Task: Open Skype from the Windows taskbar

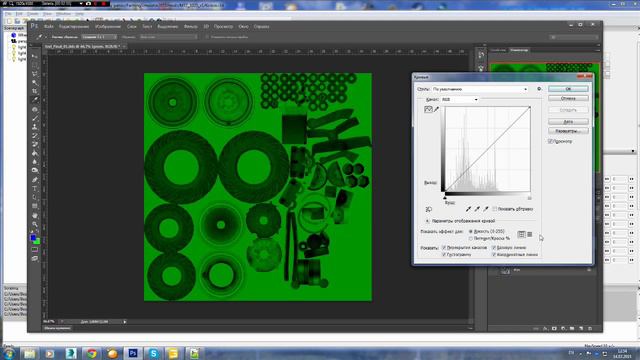Action: tap(153, 353)
